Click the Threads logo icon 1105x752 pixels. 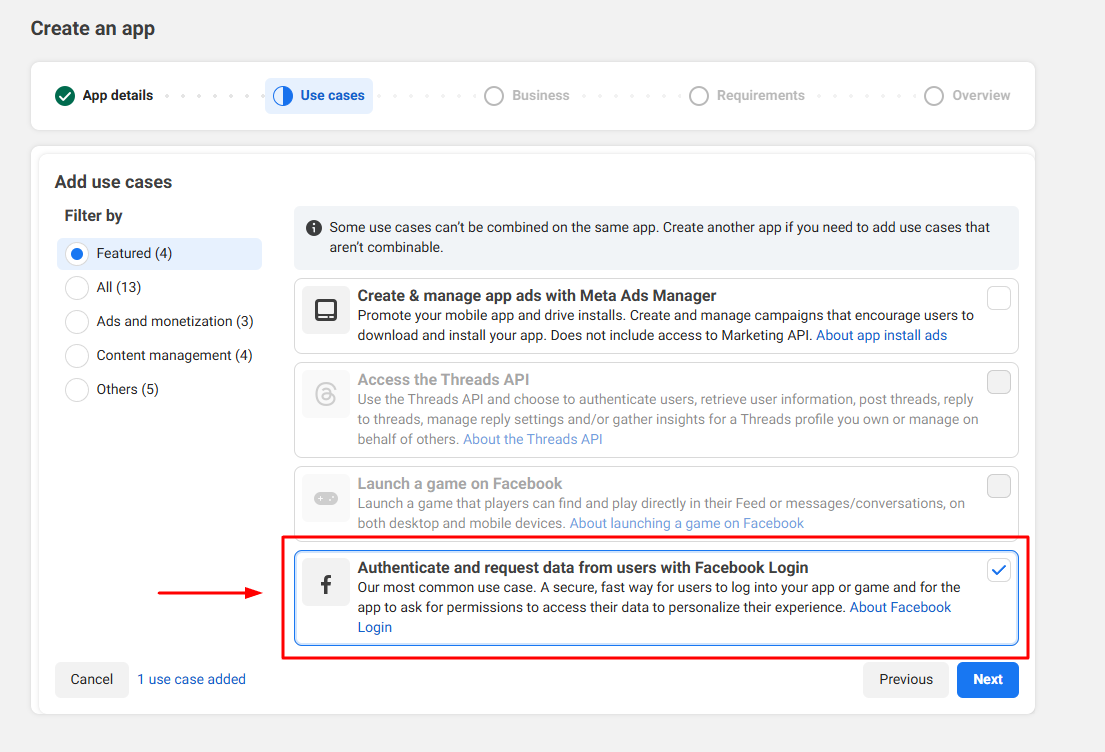pyautogui.click(x=326, y=394)
